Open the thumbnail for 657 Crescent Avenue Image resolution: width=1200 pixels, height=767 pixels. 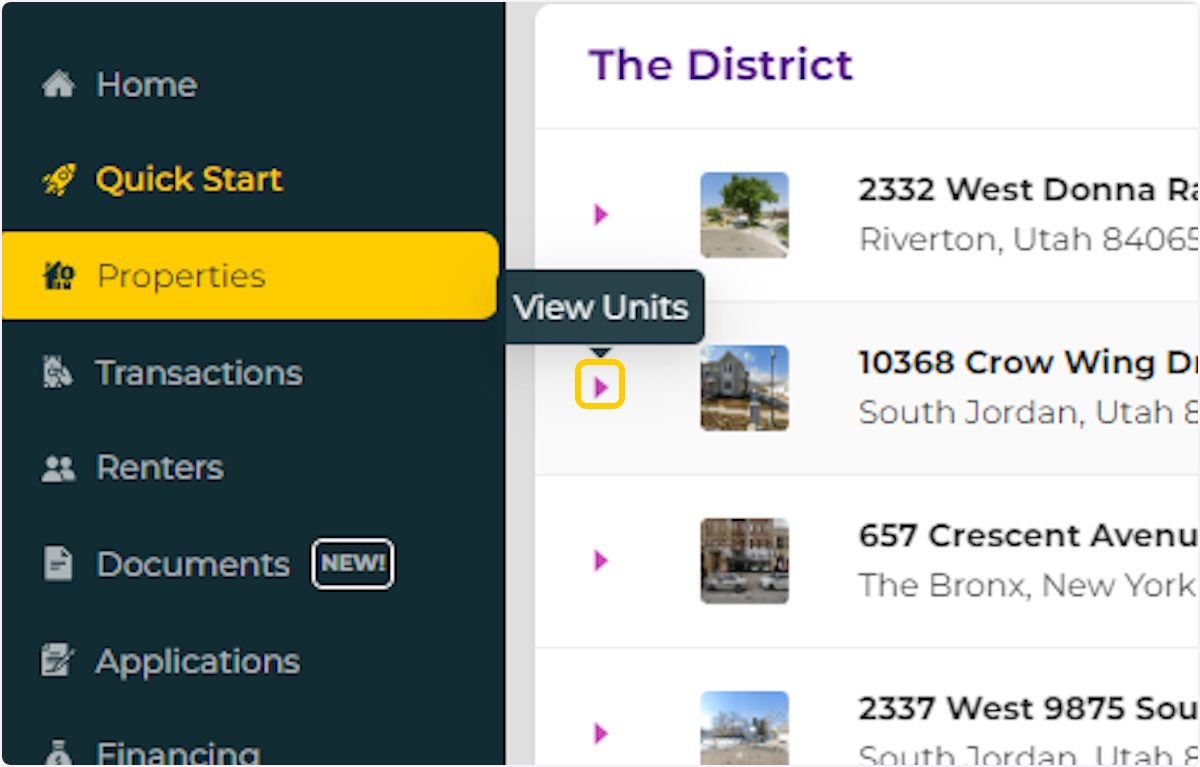[x=744, y=561]
